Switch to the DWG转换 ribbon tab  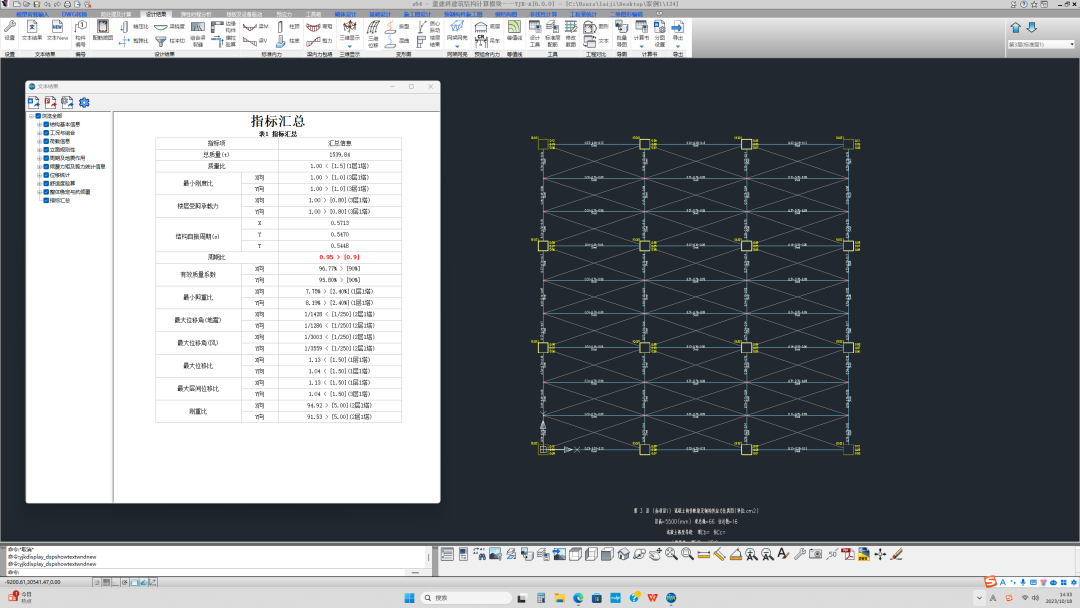tap(74, 14)
